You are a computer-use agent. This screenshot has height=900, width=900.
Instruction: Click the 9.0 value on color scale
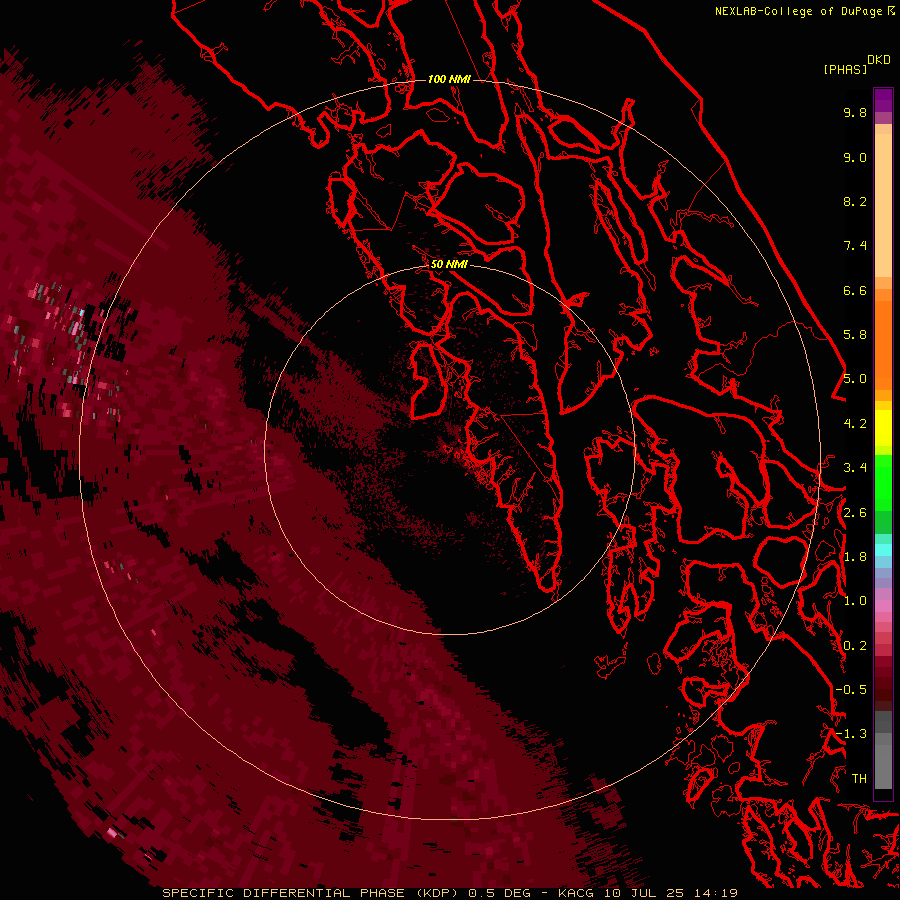pos(855,157)
